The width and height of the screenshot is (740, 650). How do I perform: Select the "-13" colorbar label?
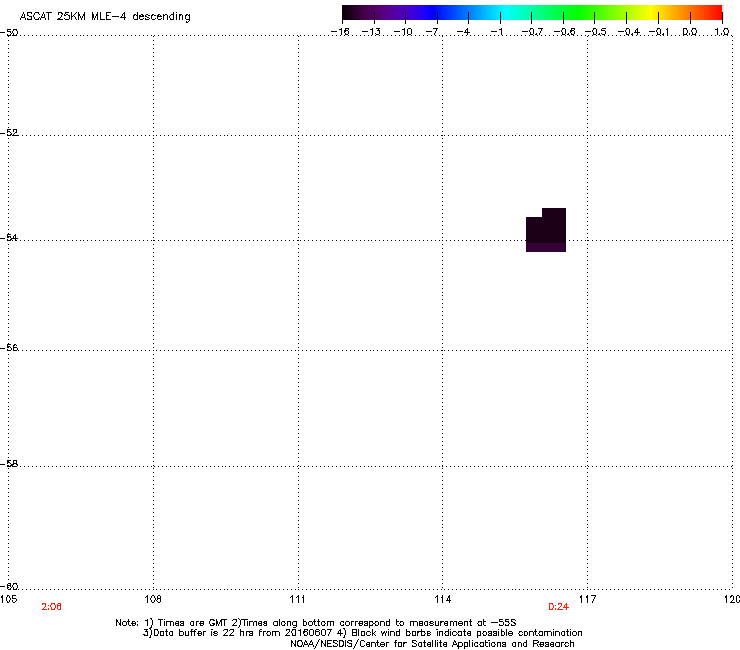[371, 32]
